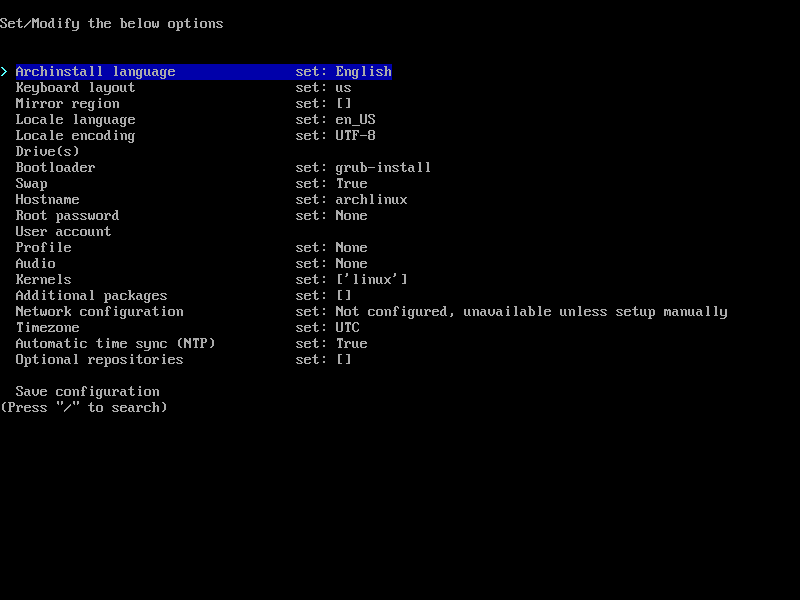Click the NTP row's 'set: True' value
Viewport: 800px width, 600px height.
pyautogui.click(x=332, y=344)
